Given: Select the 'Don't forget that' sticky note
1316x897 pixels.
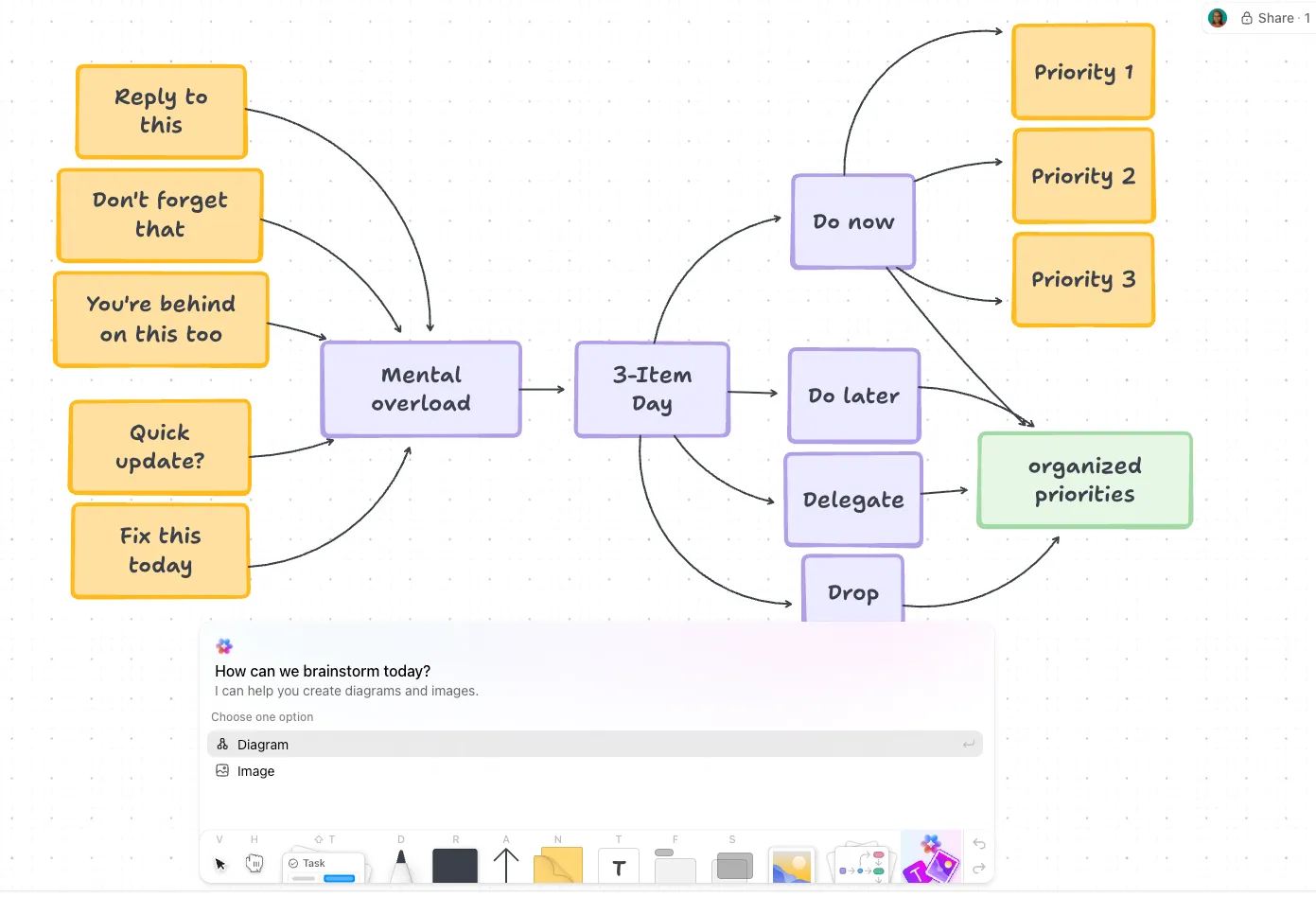Looking at the screenshot, I should coord(160,215).
